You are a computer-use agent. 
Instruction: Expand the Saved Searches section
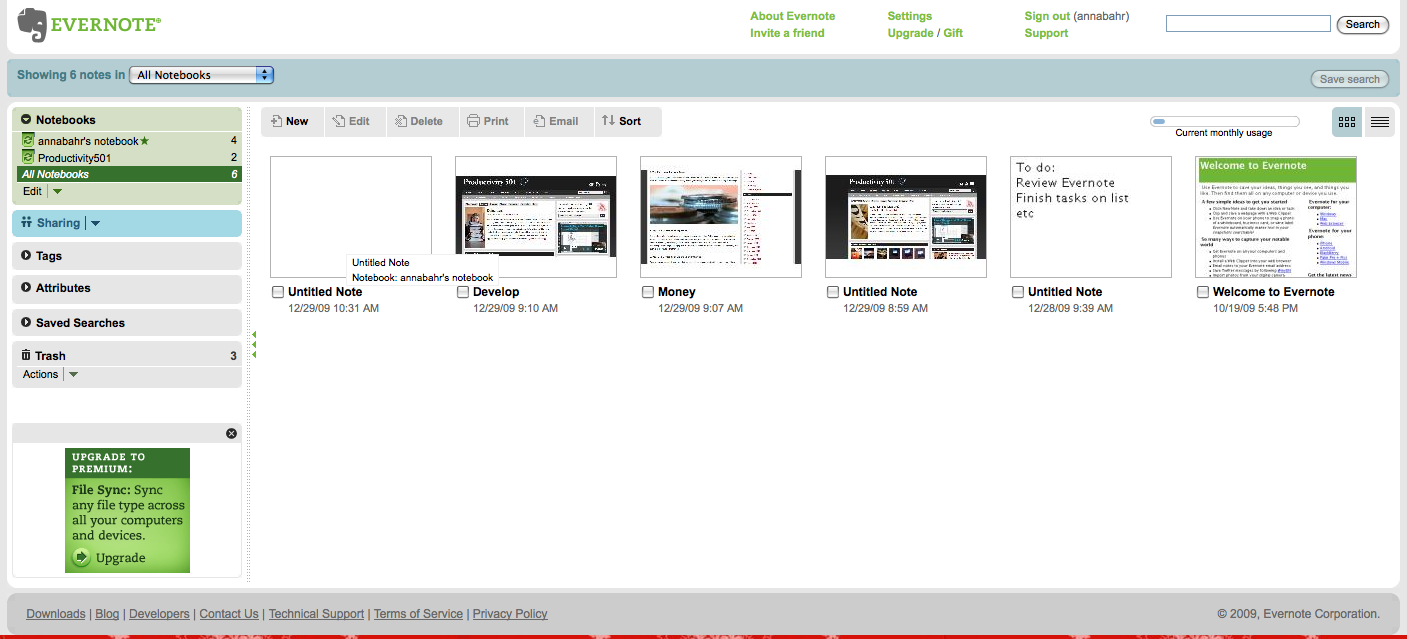[26, 323]
